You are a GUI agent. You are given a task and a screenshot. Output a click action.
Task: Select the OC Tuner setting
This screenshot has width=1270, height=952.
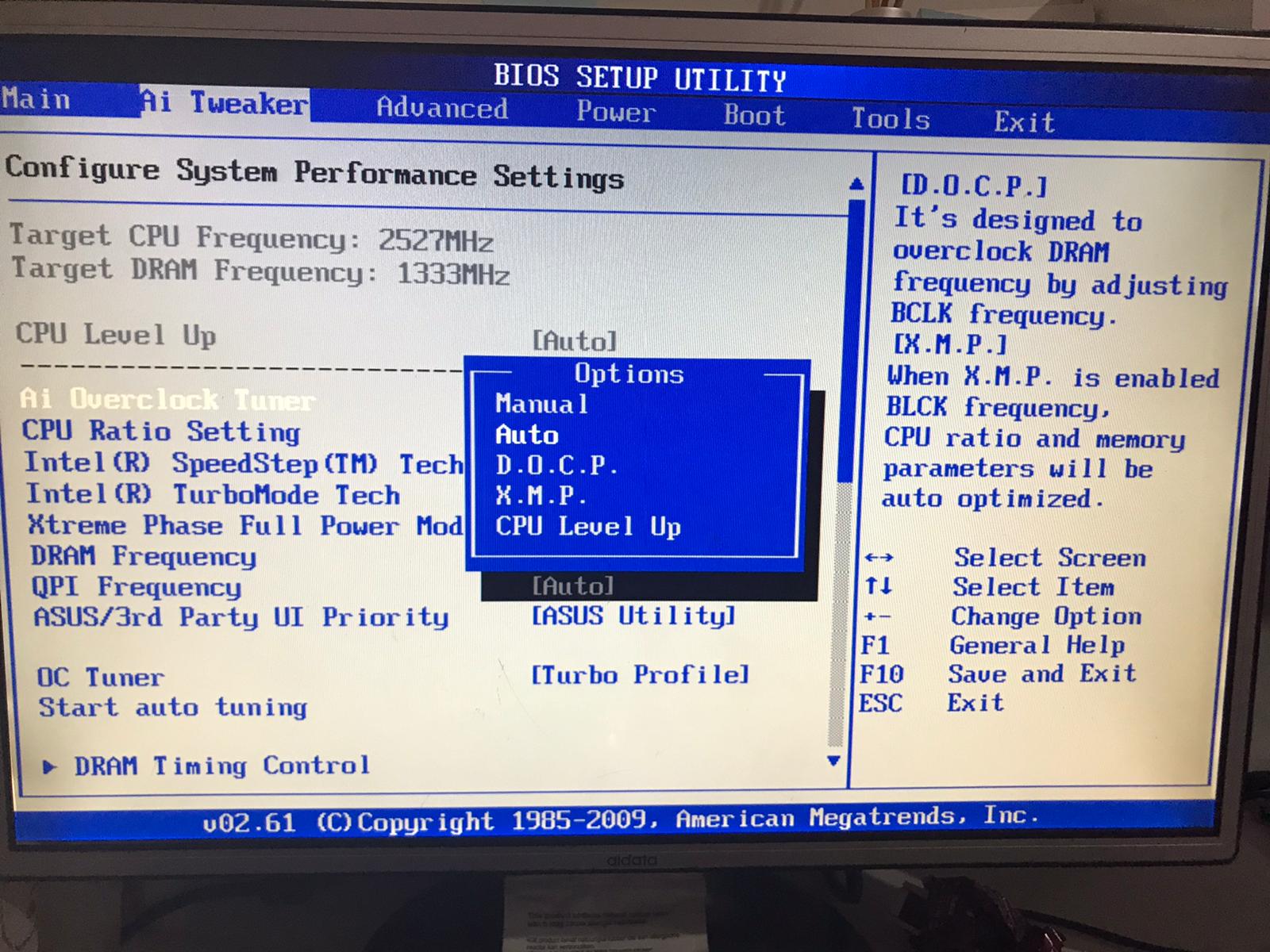tap(101, 677)
